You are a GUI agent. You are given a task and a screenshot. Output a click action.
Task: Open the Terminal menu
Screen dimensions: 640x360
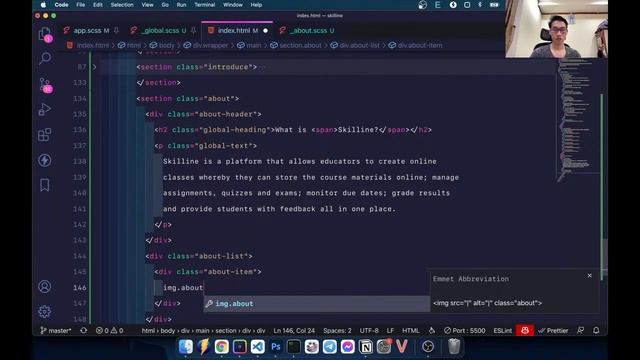(204, 5)
